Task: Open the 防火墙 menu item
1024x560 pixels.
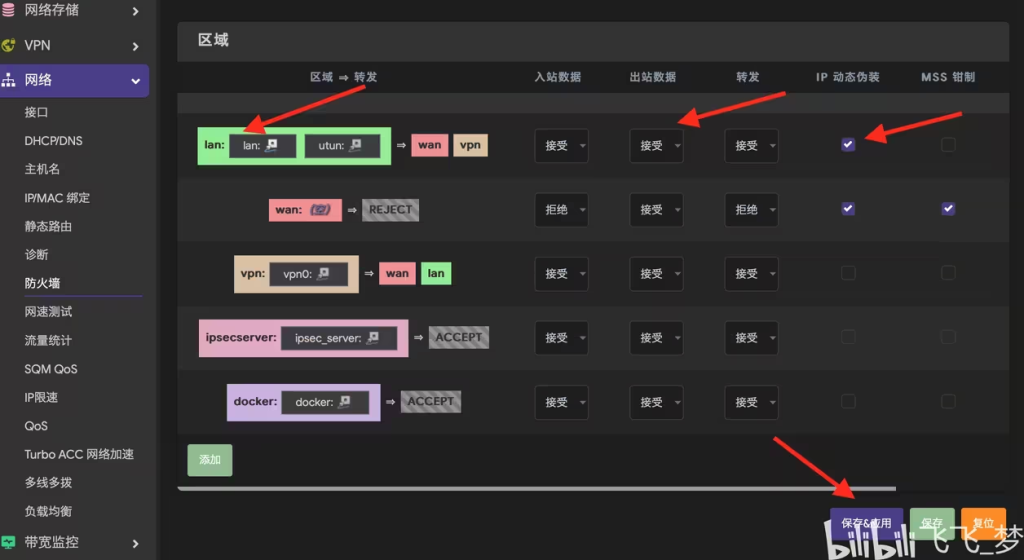Action: pyautogui.click(x=42, y=283)
